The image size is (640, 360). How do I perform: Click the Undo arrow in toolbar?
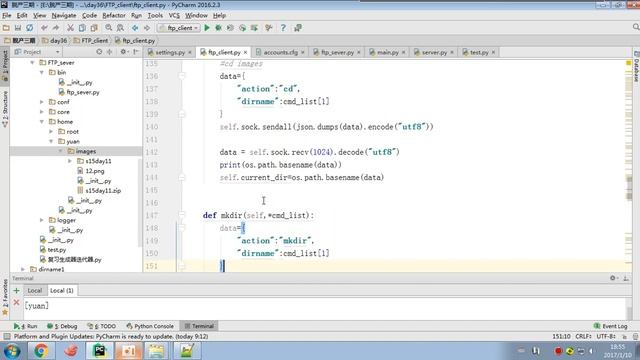44,28
